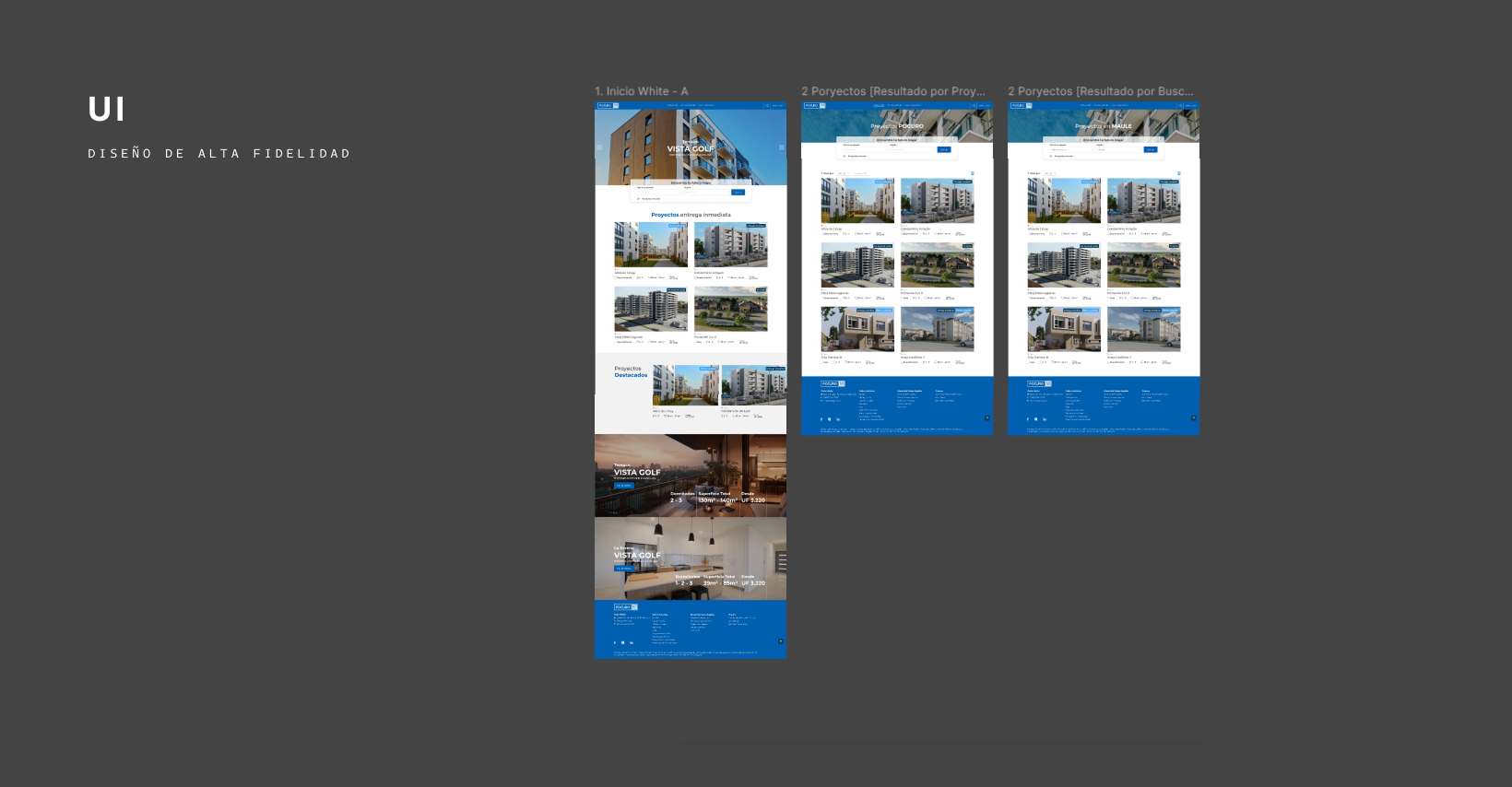Image resolution: width=1512 pixels, height=787 pixels.
Task: Click the POCURO logo in the Inicio White header
Action: (608, 106)
